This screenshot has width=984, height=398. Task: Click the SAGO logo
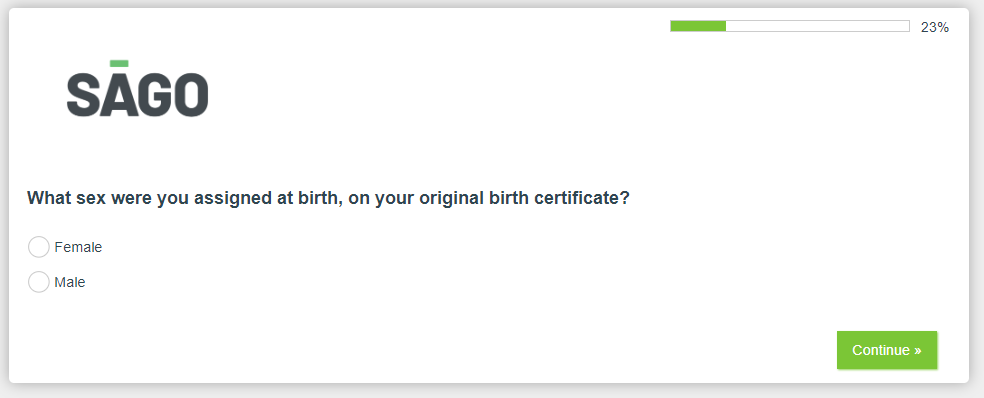[137, 89]
